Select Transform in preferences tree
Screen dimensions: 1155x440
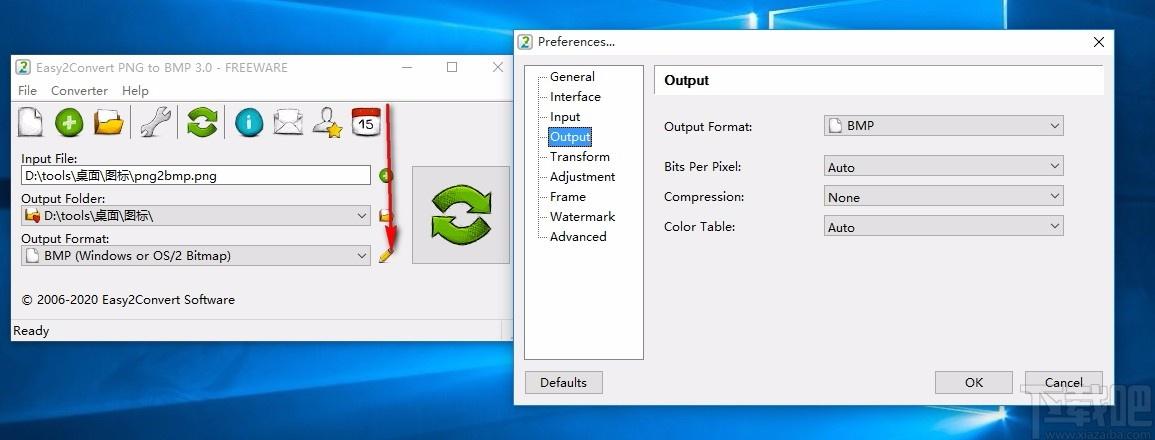[x=580, y=156]
